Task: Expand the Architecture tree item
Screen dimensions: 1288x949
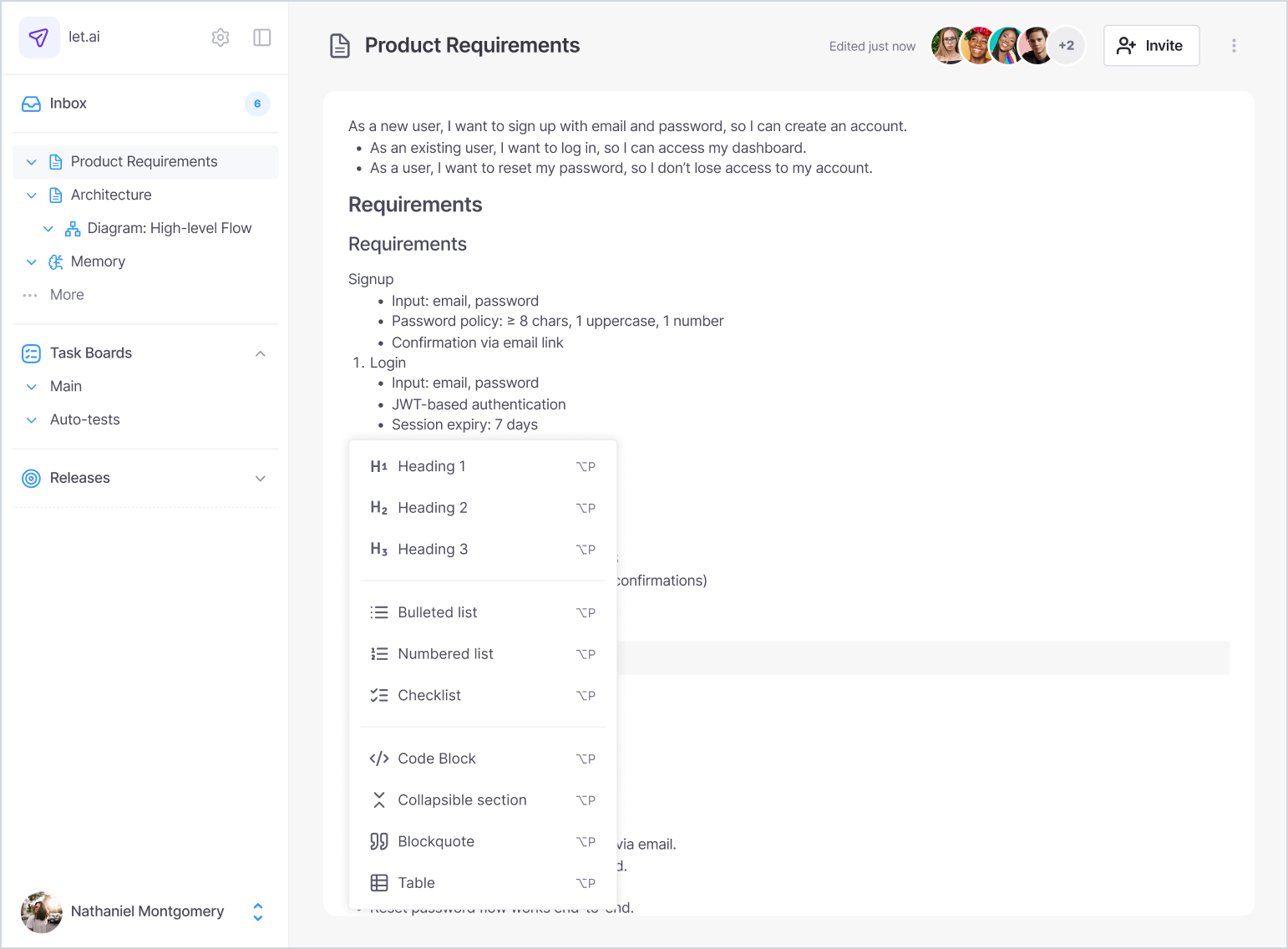Action: click(32, 195)
